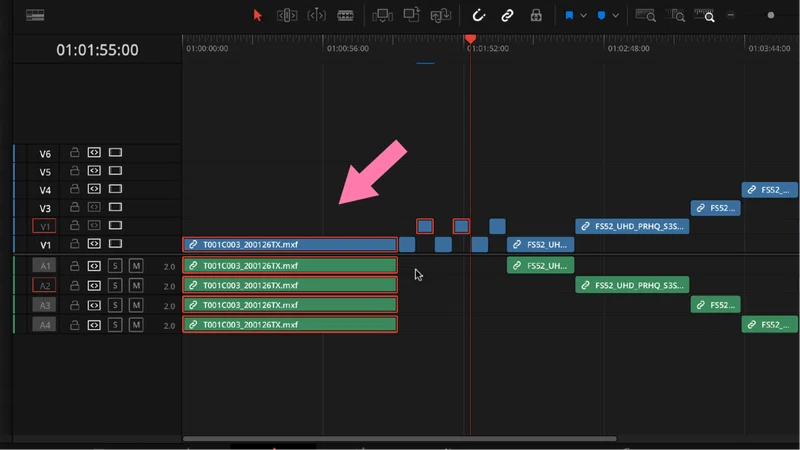Click the Detail Zoom icon

[x=678, y=15]
